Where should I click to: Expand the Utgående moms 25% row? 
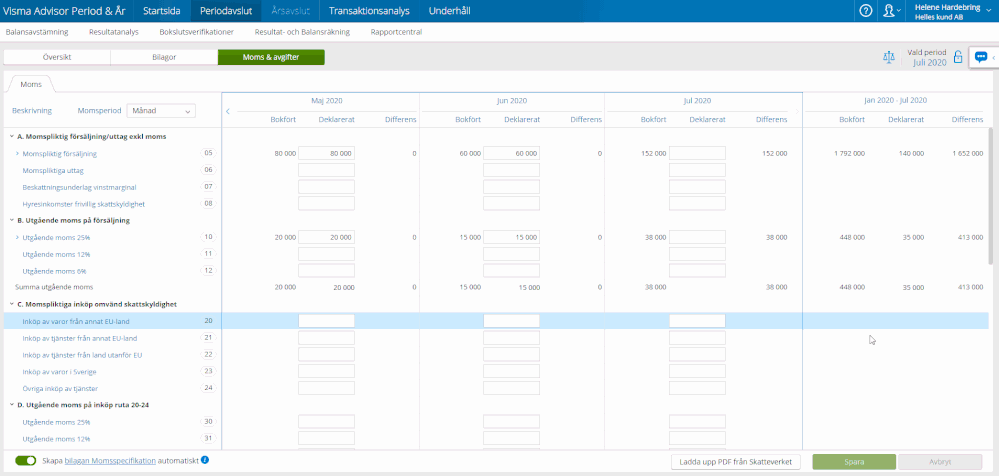pos(17,237)
